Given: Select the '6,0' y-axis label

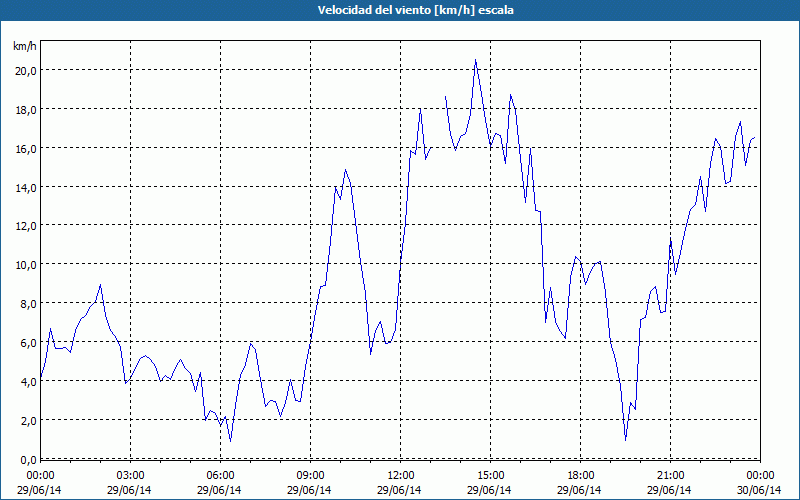Looking at the screenshot, I should (28, 343).
